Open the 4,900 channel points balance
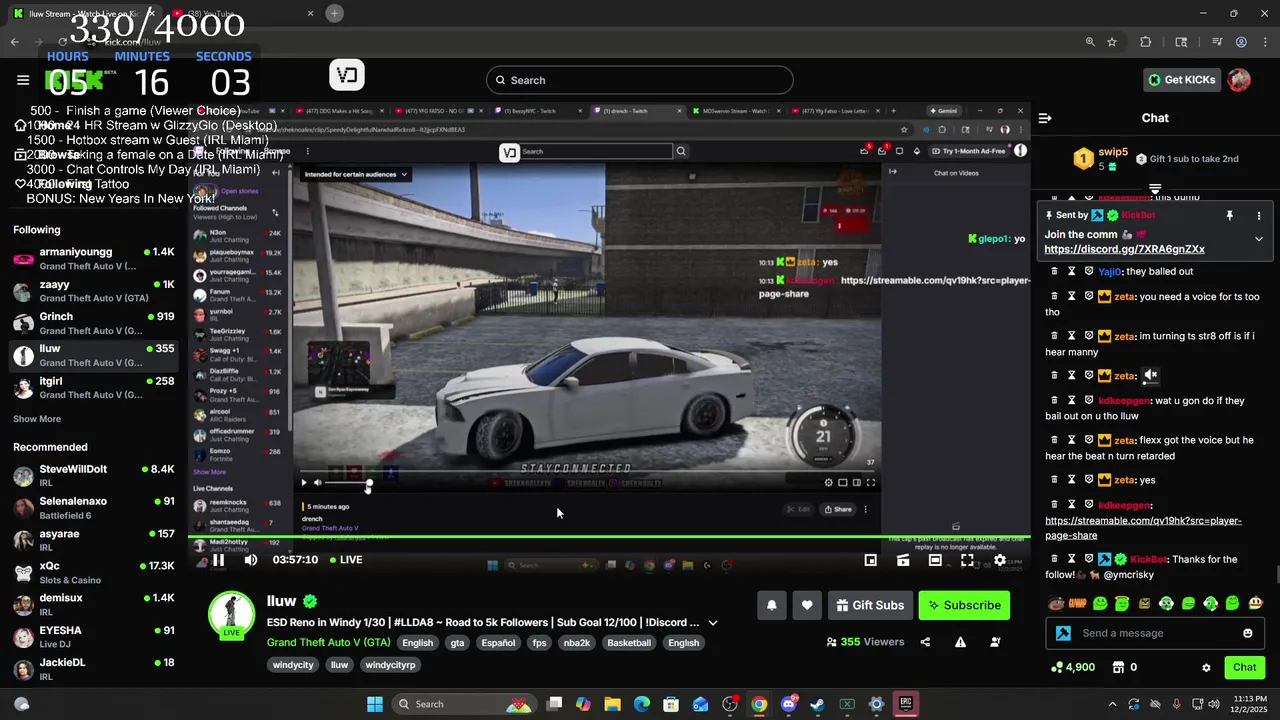 click(x=1073, y=667)
